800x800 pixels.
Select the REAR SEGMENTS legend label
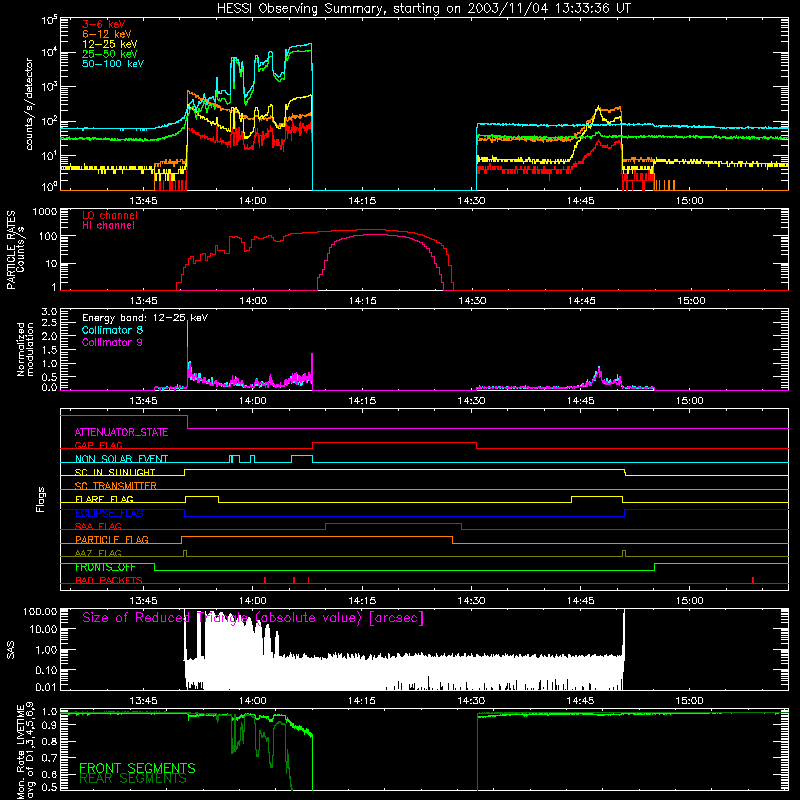[133, 779]
